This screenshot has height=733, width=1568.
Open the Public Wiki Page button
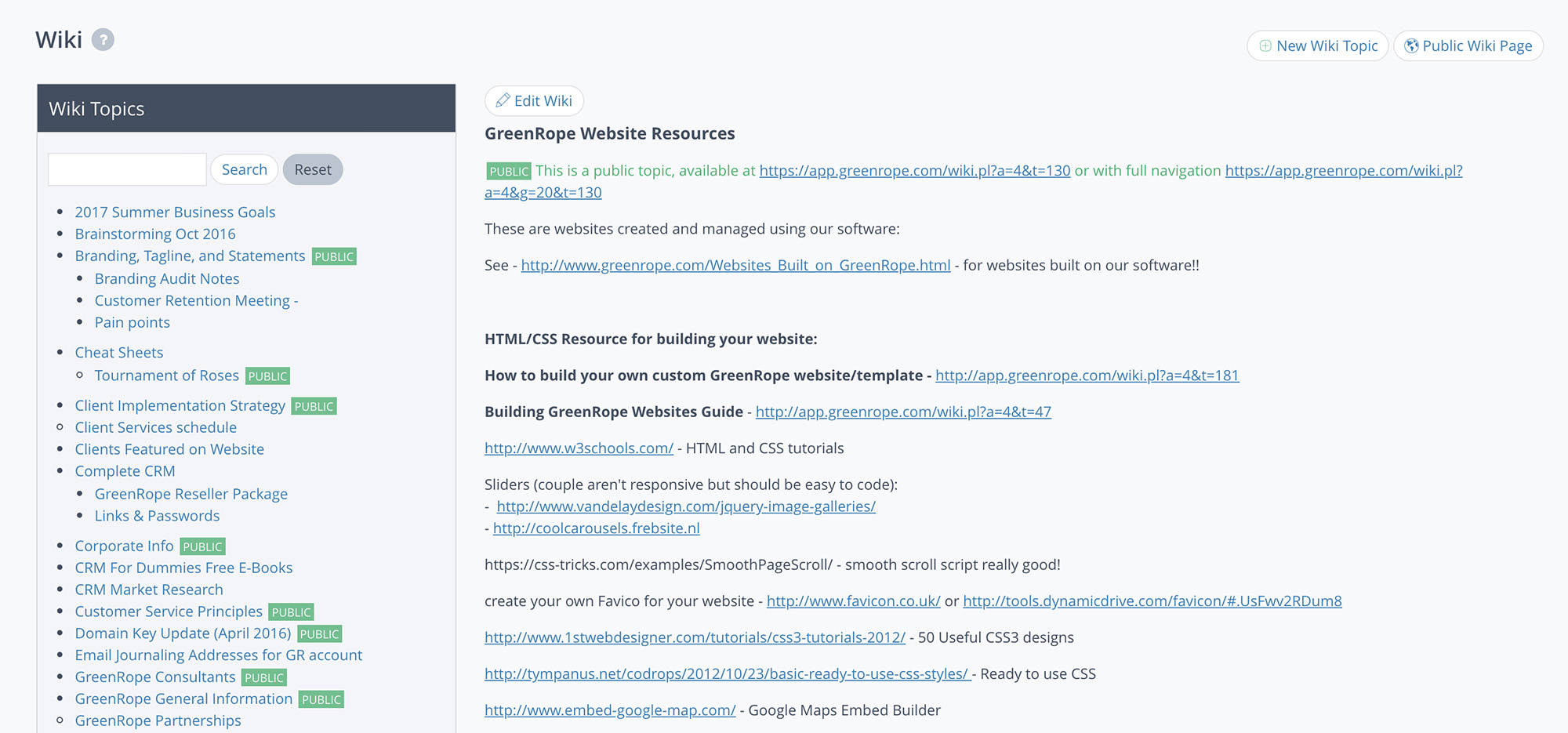coord(1468,45)
